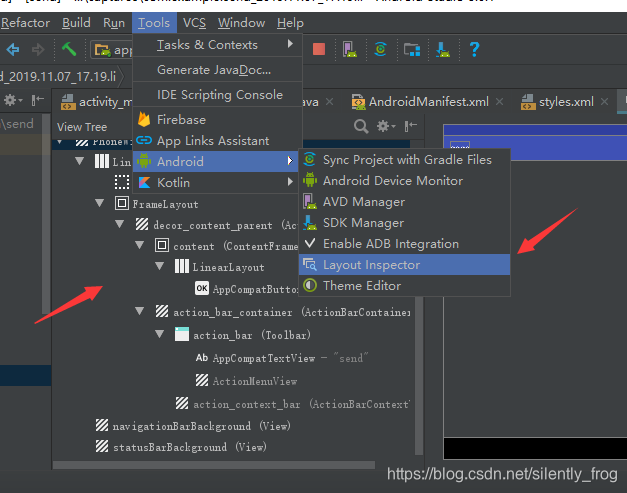
Task: Open Project Structure toolbar icon
Action: (412, 50)
